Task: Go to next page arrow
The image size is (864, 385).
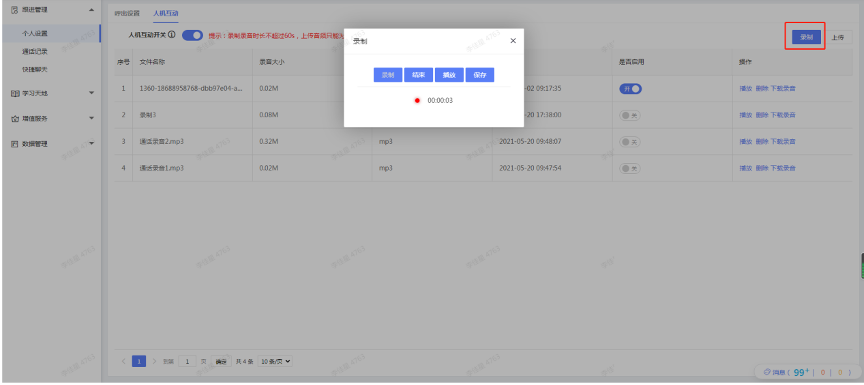Action: [155, 361]
